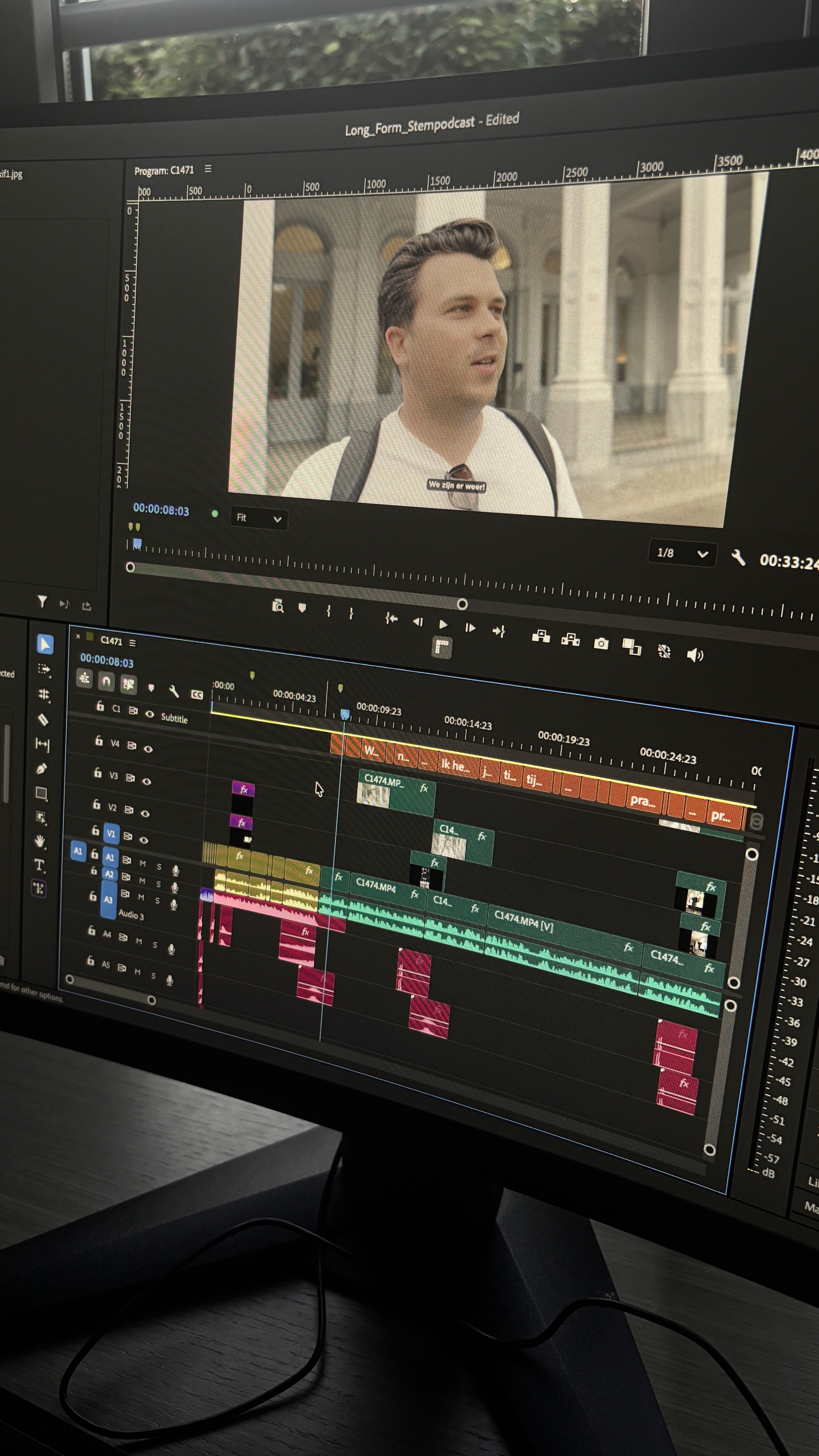This screenshot has width=819, height=1456.
Task: Click the timeline ruler playhead handle
Action: (x=345, y=714)
